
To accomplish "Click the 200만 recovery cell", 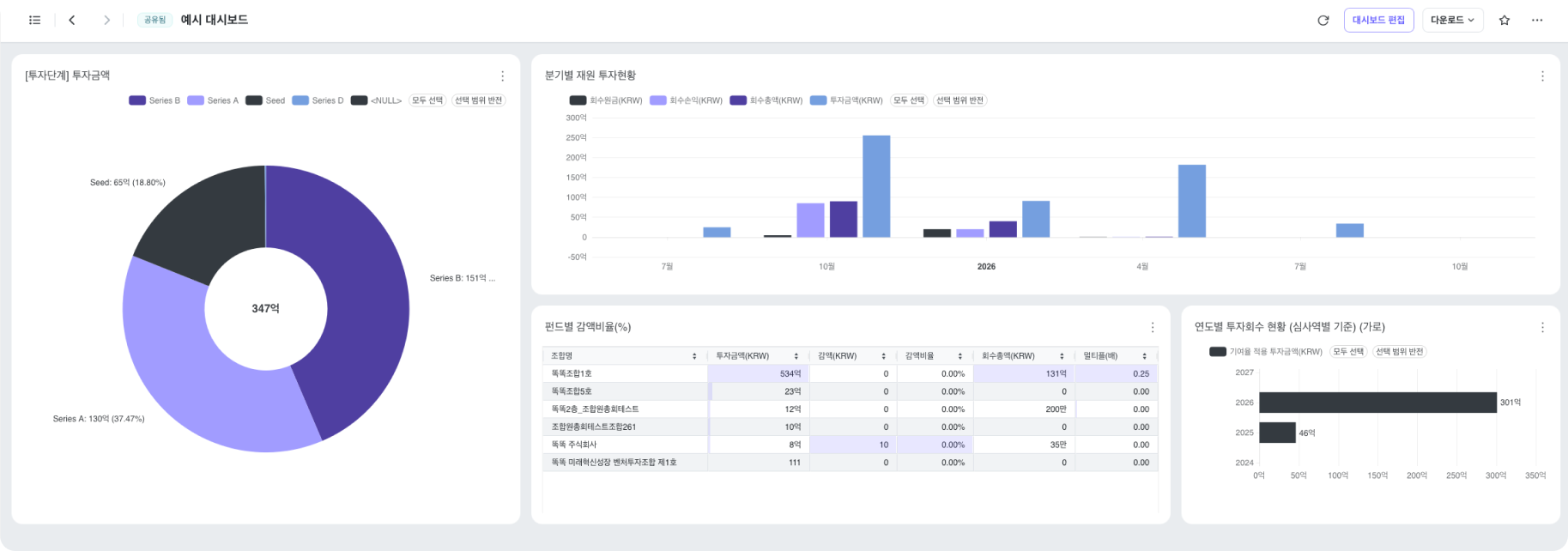I will pos(1024,409).
